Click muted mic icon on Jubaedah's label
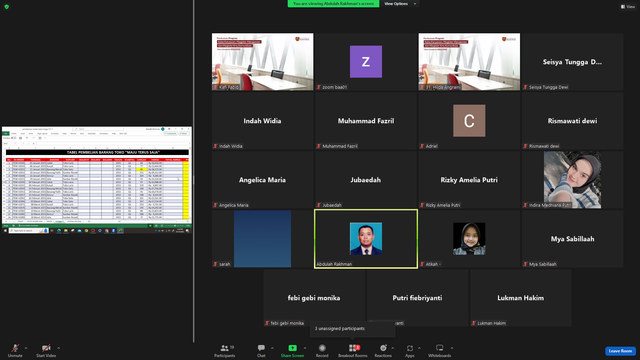This screenshot has height=360, width=640. click(319, 205)
